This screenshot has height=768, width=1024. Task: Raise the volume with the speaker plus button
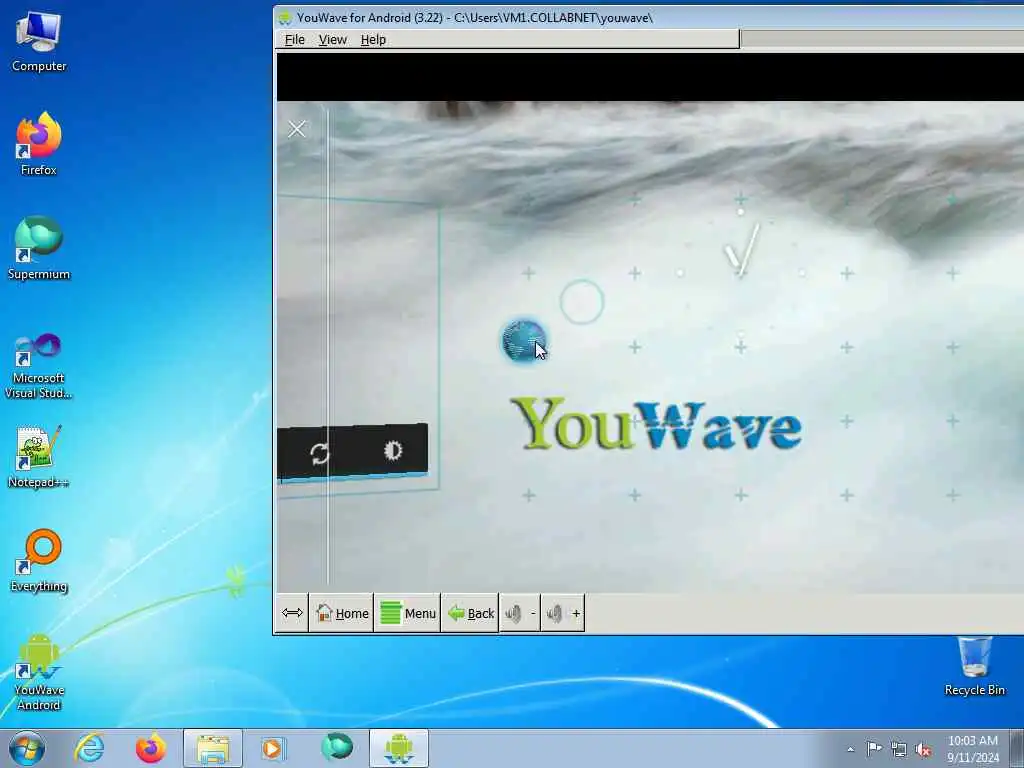(x=563, y=613)
